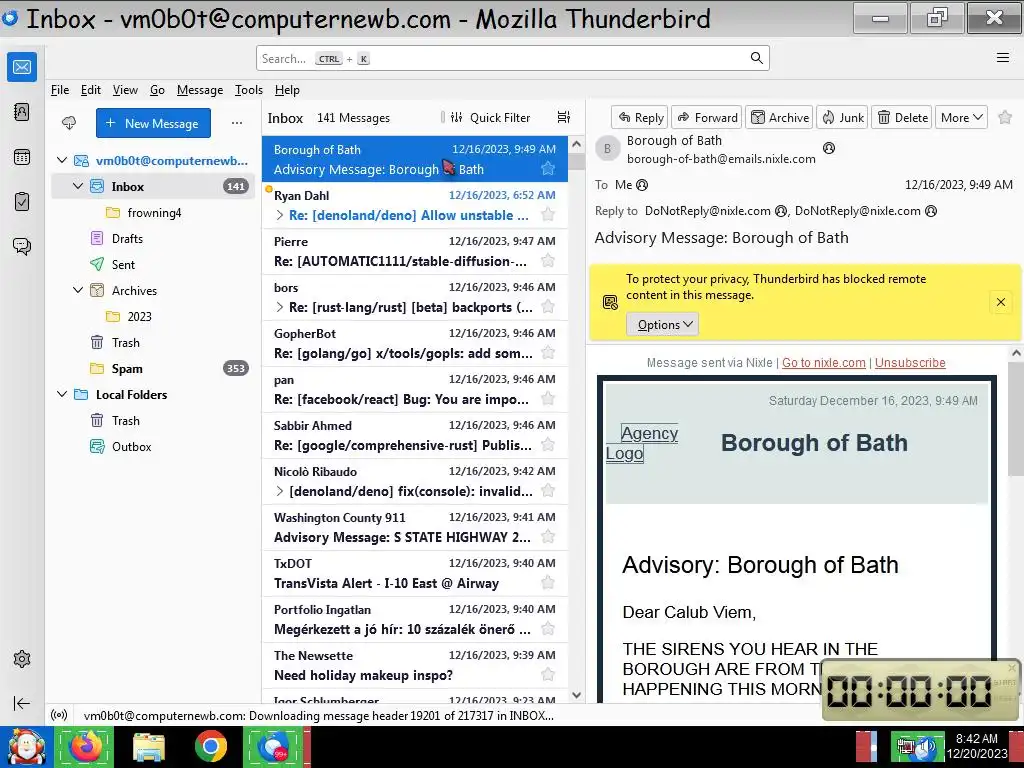Open the Chat space
Screen dimensions: 1024x768
click(x=22, y=246)
